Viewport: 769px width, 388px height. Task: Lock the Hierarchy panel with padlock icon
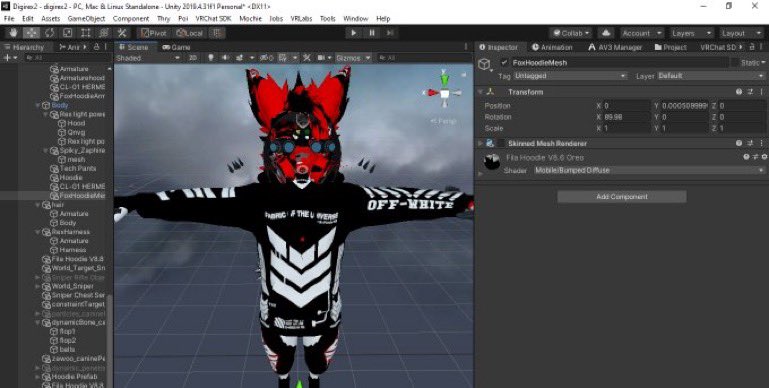coord(96,47)
